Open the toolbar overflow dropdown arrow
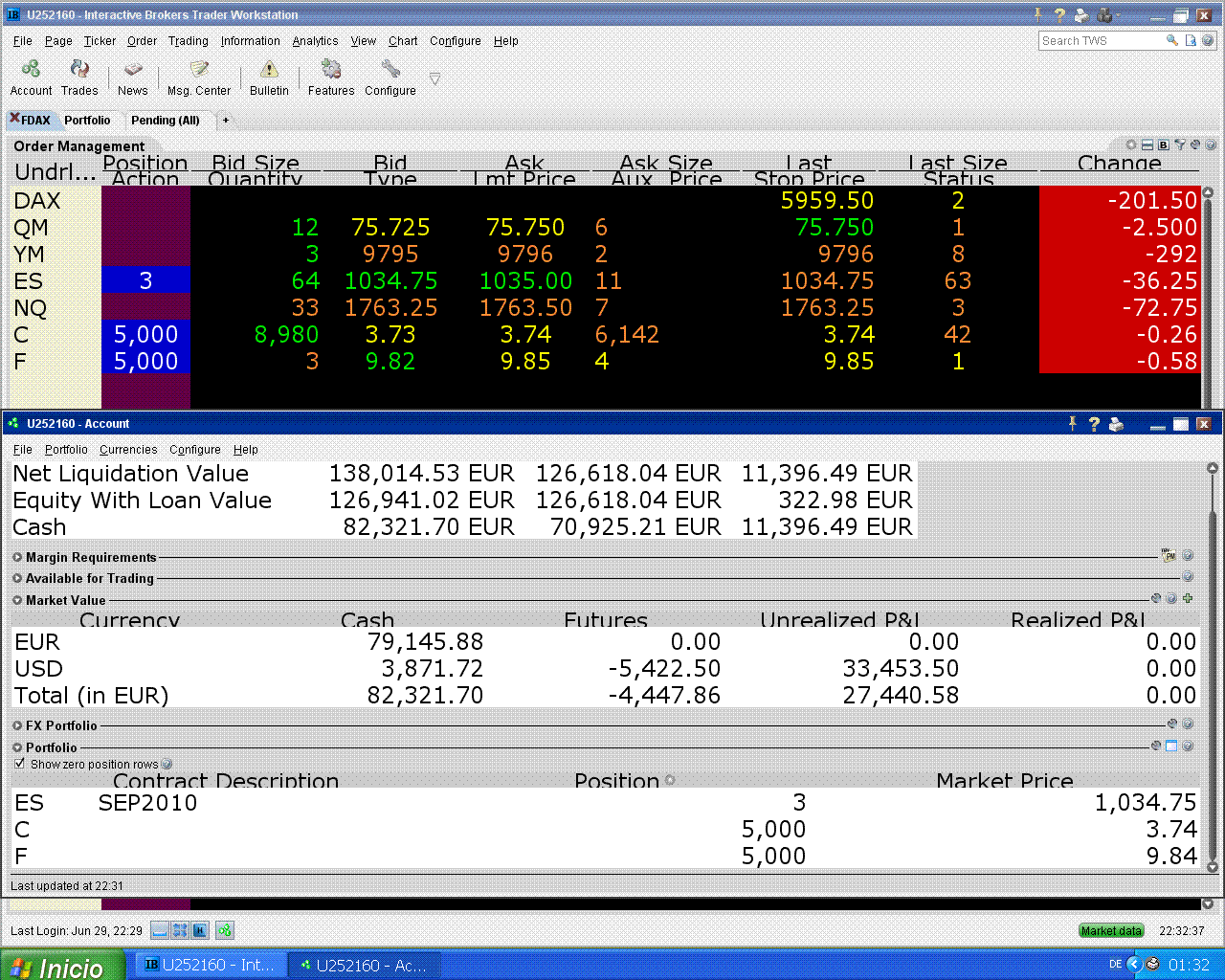Image resolution: width=1225 pixels, height=980 pixels. [x=434, y=78]
